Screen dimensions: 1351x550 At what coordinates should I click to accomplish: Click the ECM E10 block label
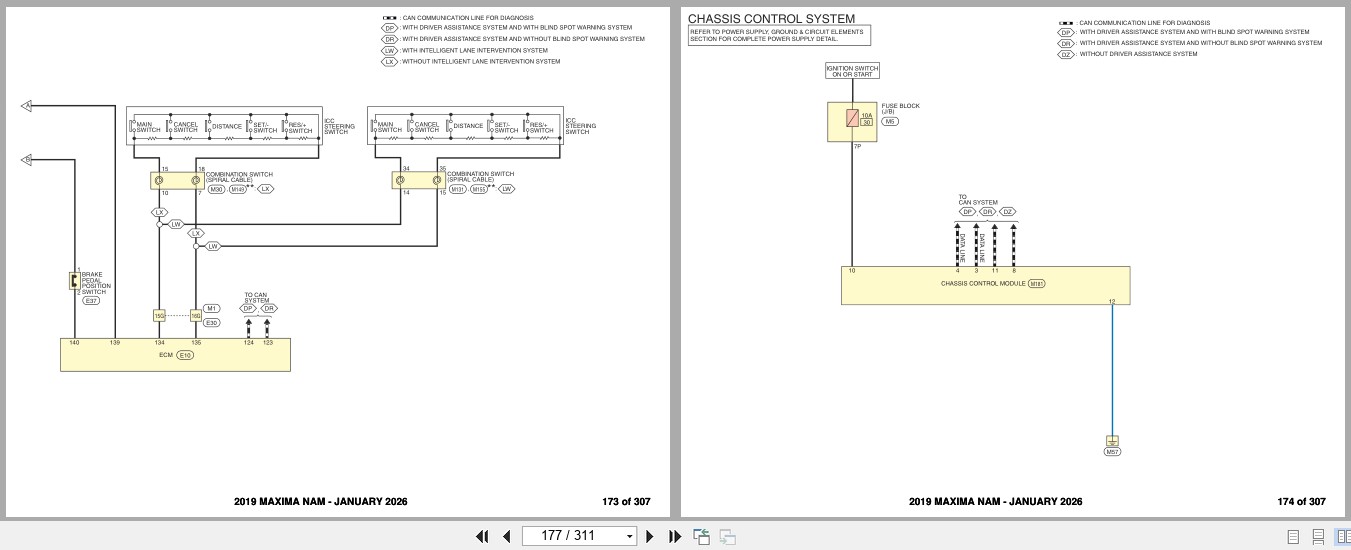tap(175, 355)
